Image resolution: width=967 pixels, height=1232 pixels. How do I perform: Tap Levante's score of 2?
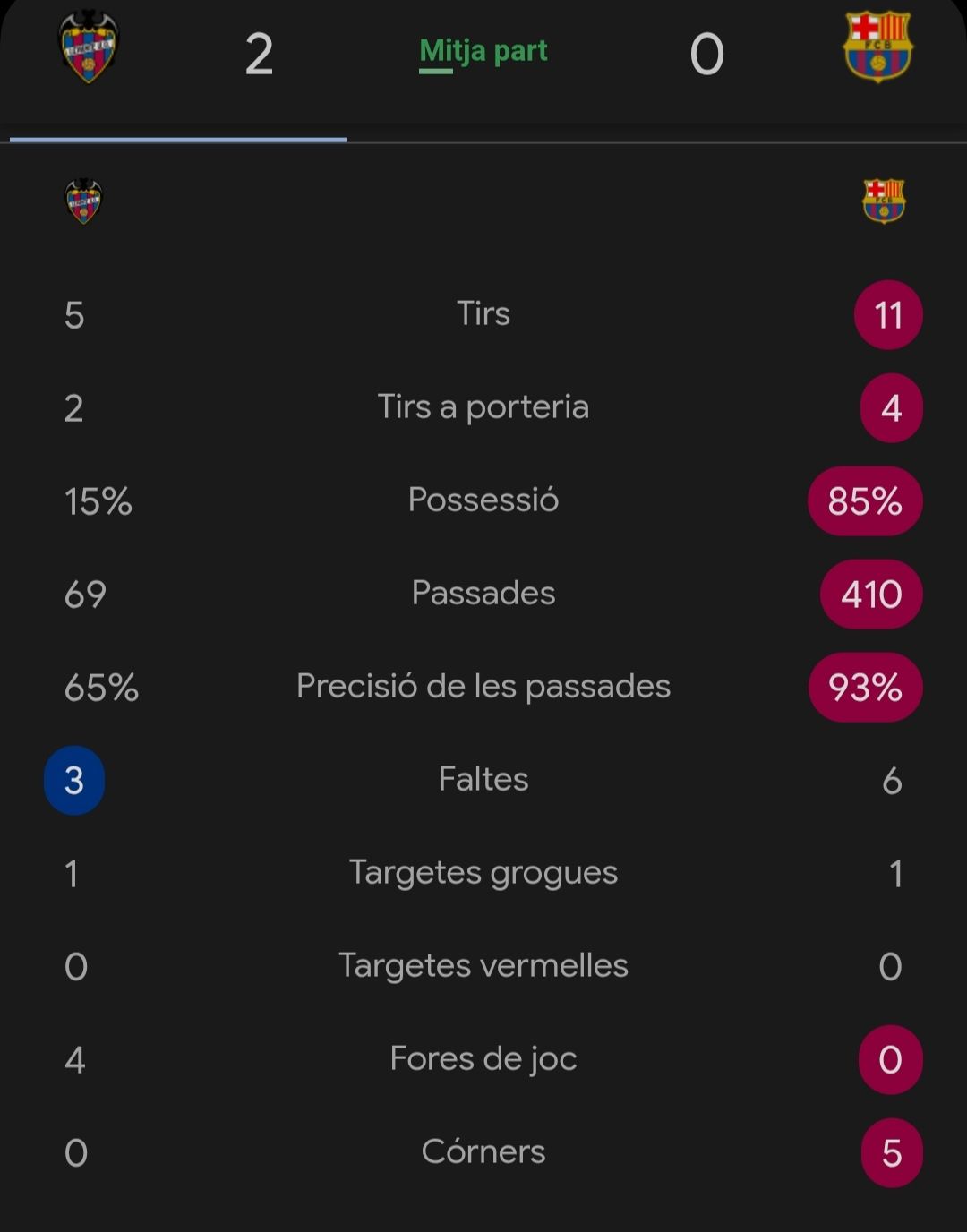260,55
